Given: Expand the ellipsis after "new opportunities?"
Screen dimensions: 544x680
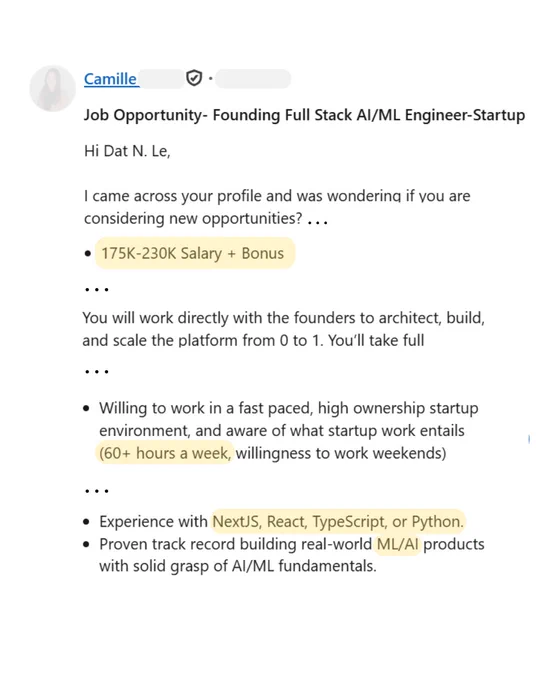Looking at the screenshot, I should point(317,222).
